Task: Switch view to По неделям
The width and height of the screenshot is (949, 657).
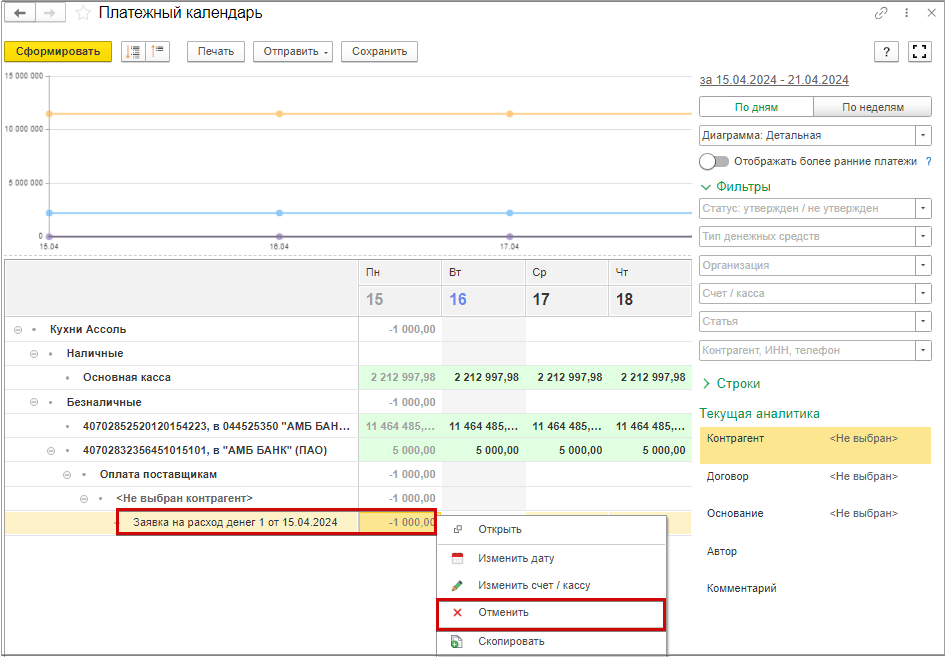Action: click(872, 107)
